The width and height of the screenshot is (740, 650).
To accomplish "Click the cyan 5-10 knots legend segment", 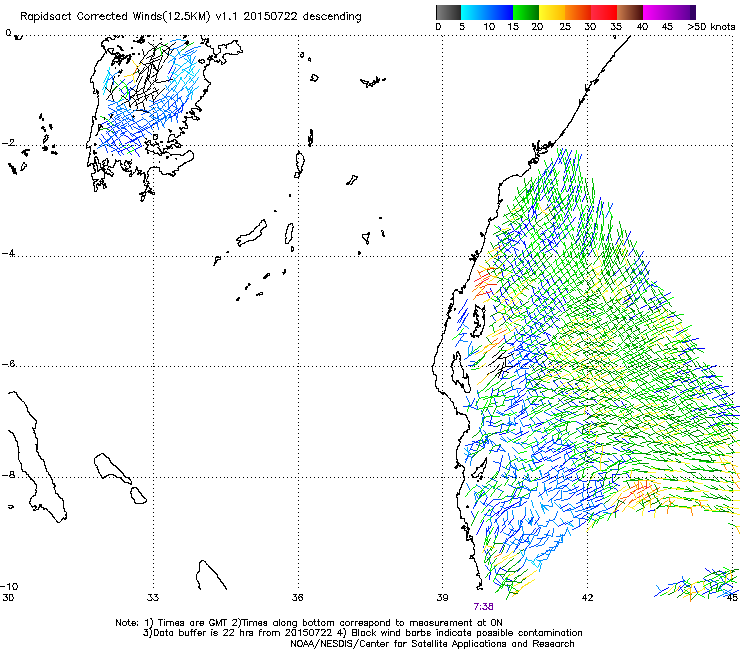I will (474, 12).
